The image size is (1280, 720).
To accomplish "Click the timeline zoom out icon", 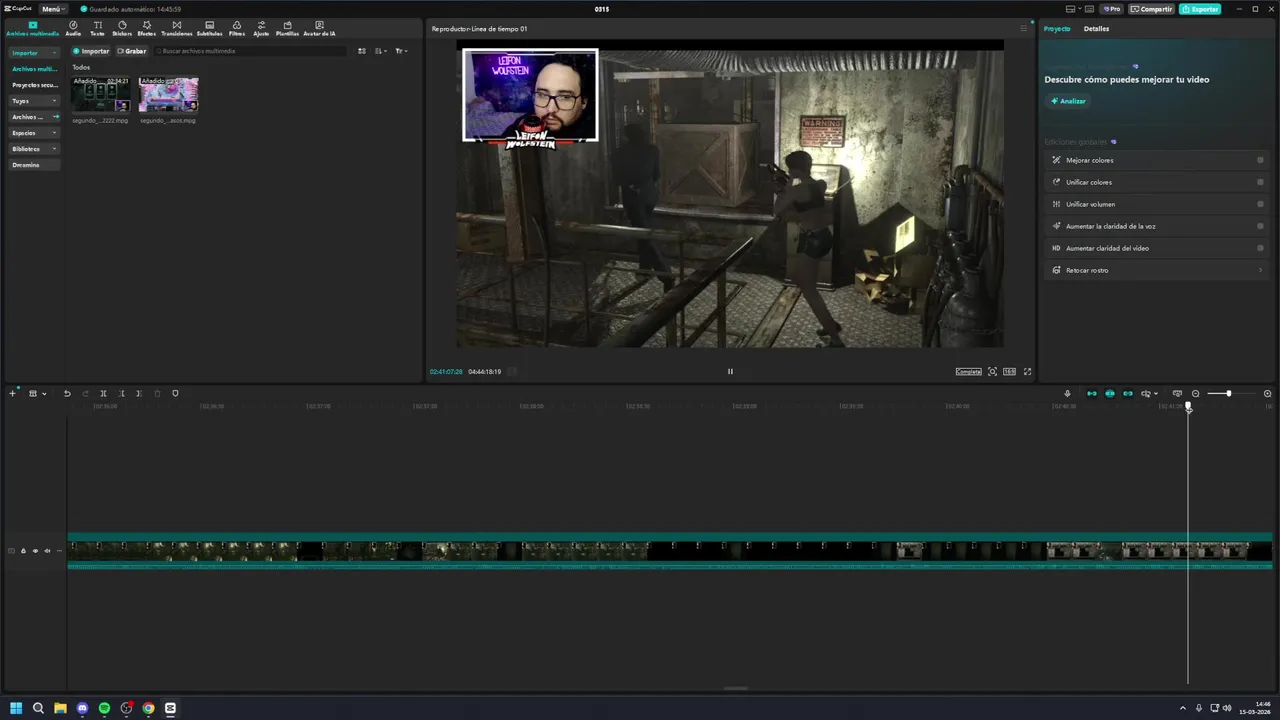I will pyautogui.click(x=1195, y=394).
